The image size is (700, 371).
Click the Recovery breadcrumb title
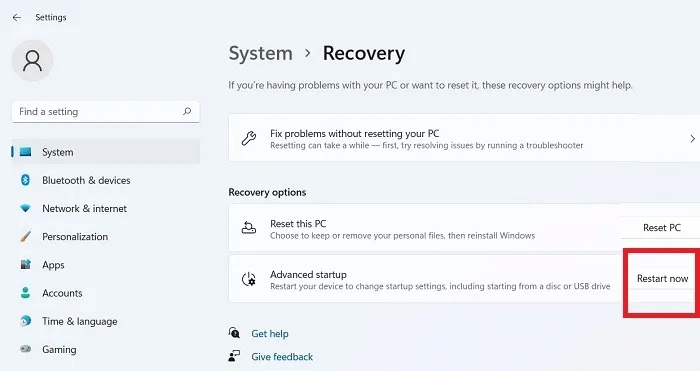click(364, 53)
